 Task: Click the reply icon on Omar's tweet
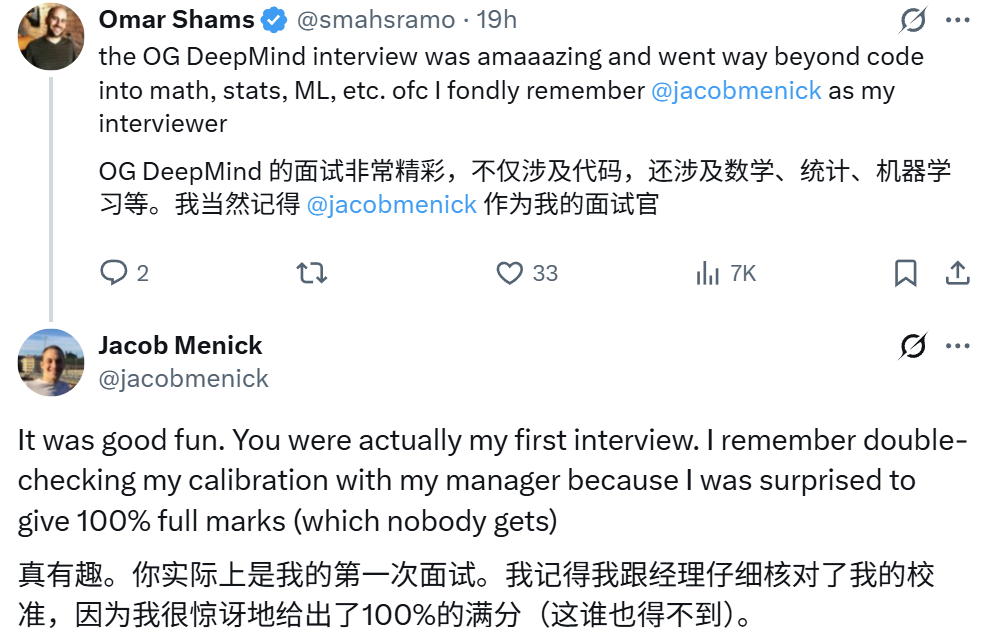coord(115,273)
